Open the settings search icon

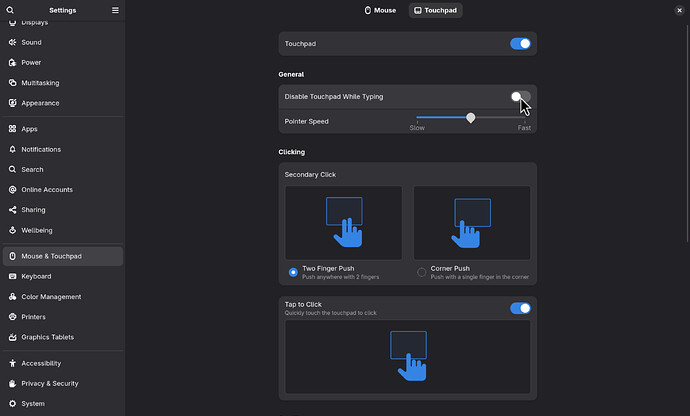[10, 10]
